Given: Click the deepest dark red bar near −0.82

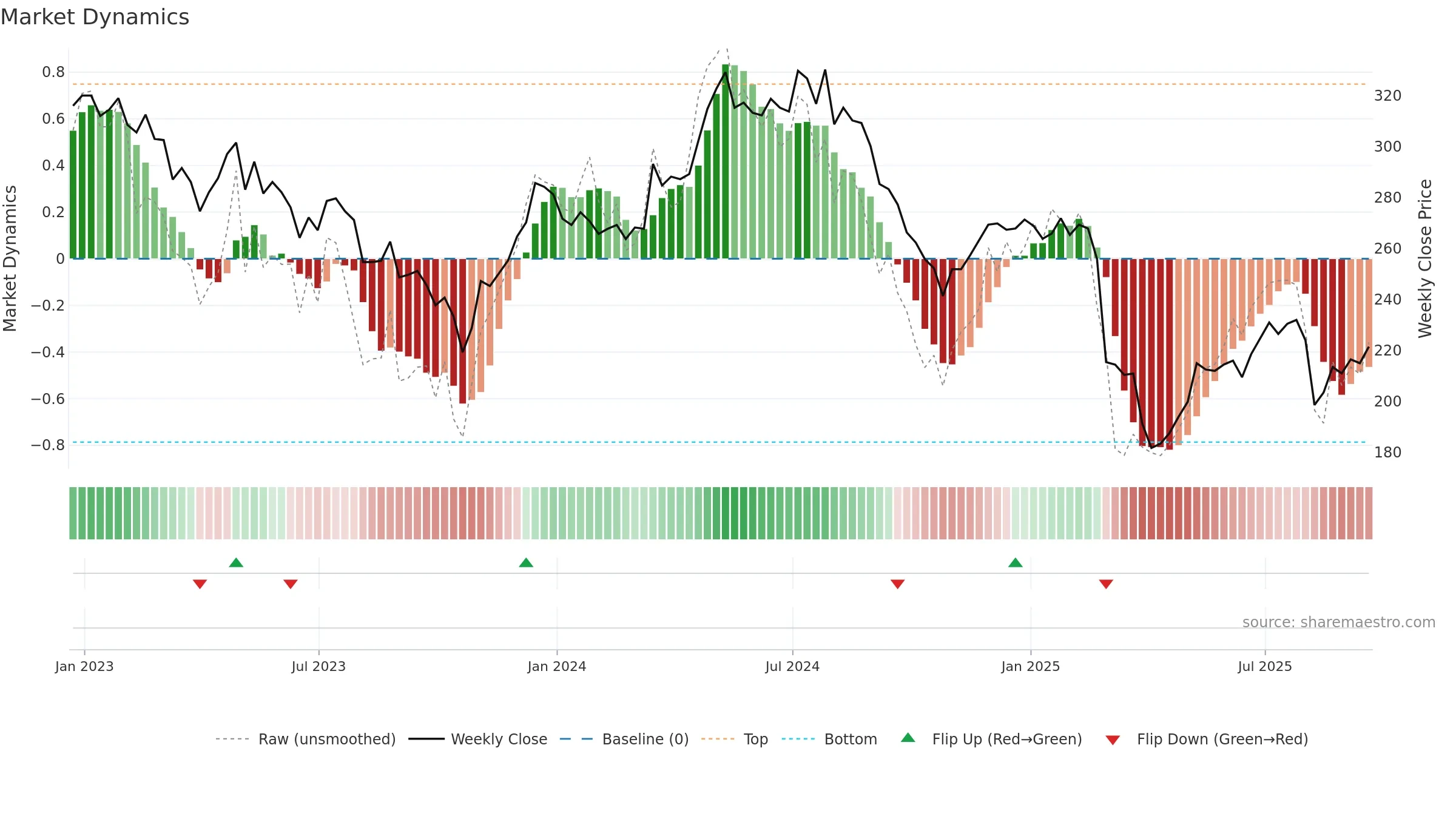Looking at the screenshot, I should pos(1169,354).
